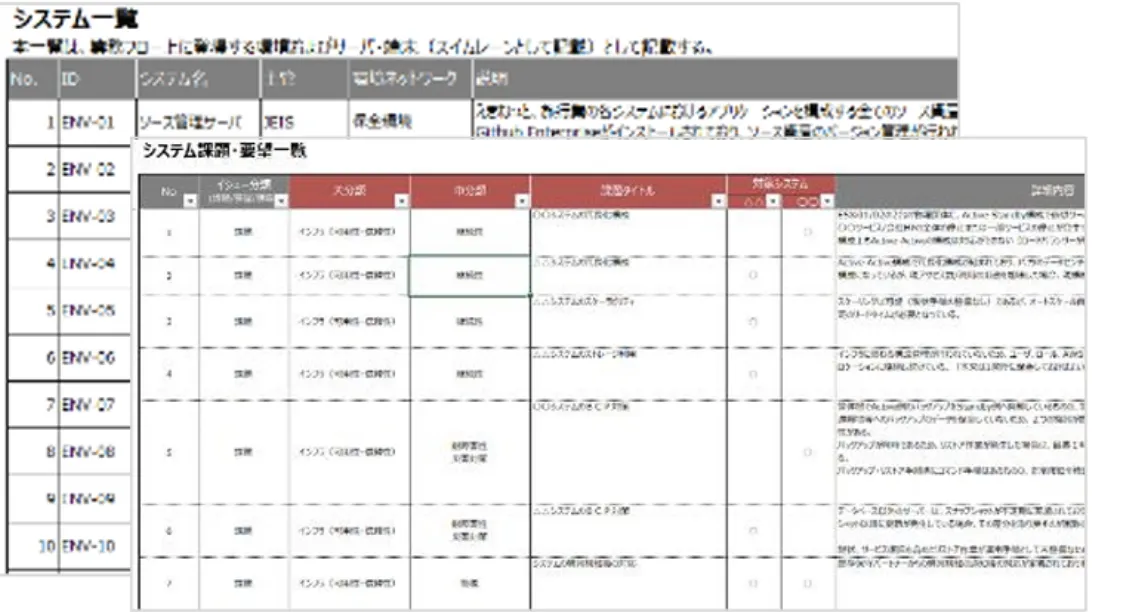Open the first 対象システム sub-column filter dropdown
This screenshot has width=1140, height=612.
tap(774, 201)
